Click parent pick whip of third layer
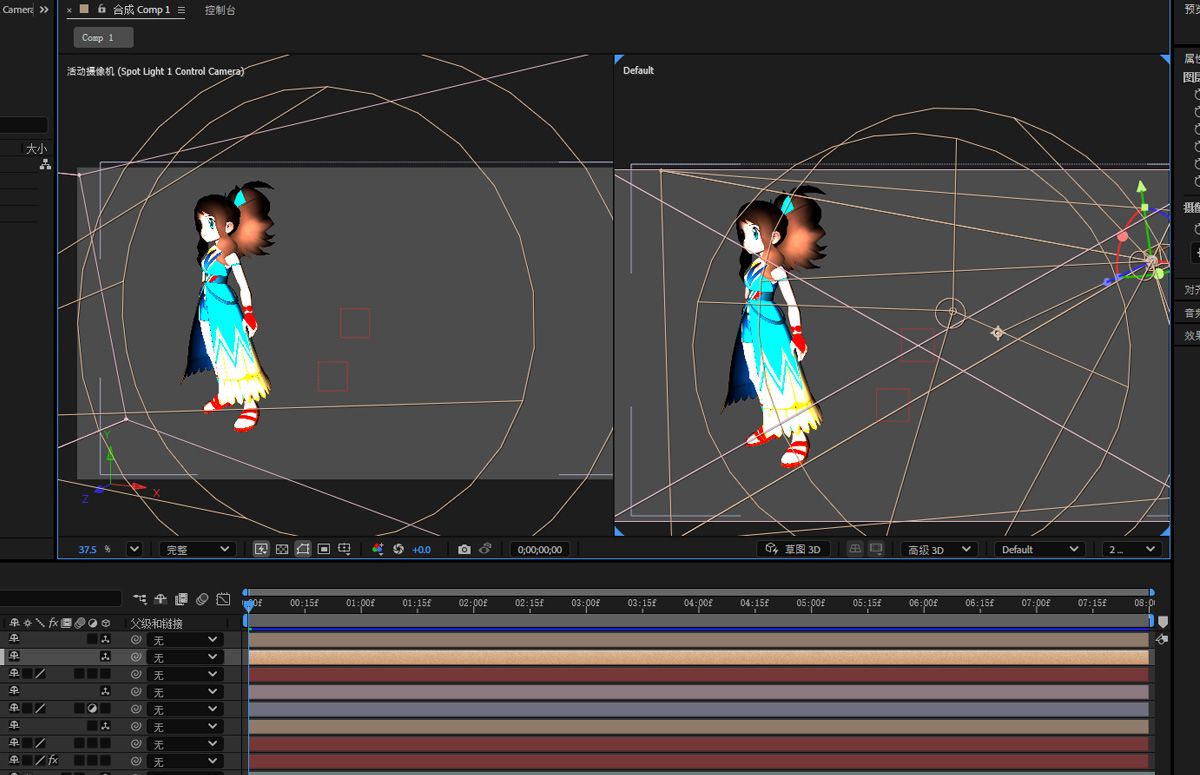Image resolution: width=1200 pixels, height=775 pixels. [x=135, y=674]
